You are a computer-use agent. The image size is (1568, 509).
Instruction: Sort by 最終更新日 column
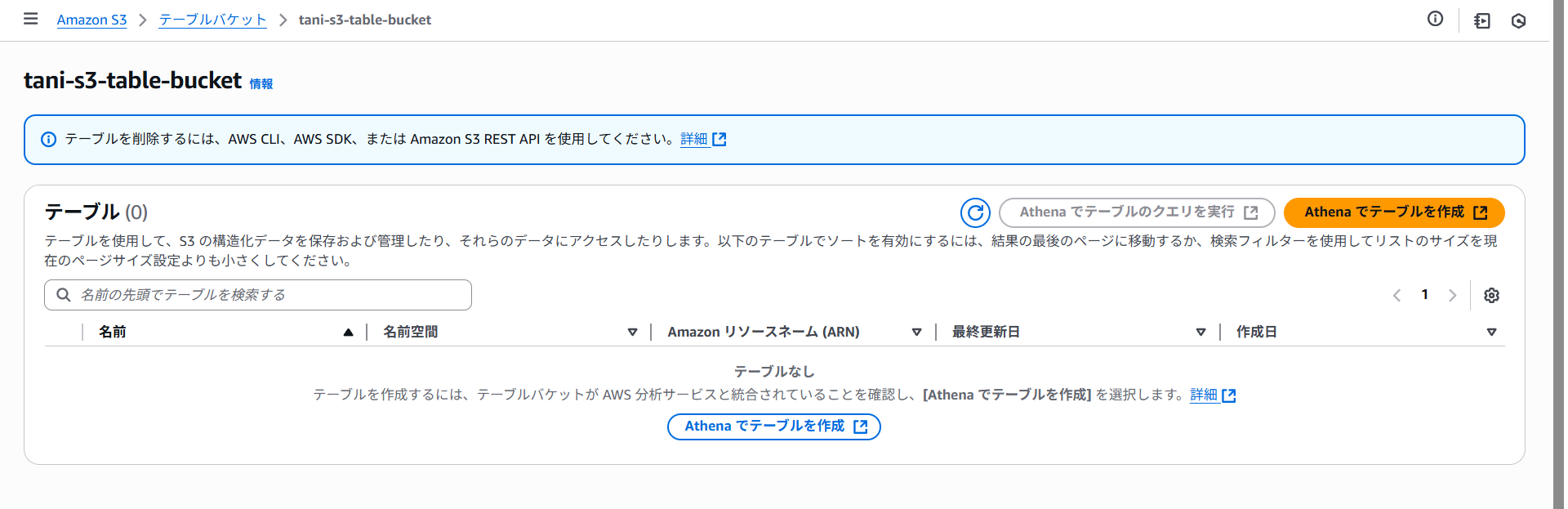click(x=1200, y=332)
